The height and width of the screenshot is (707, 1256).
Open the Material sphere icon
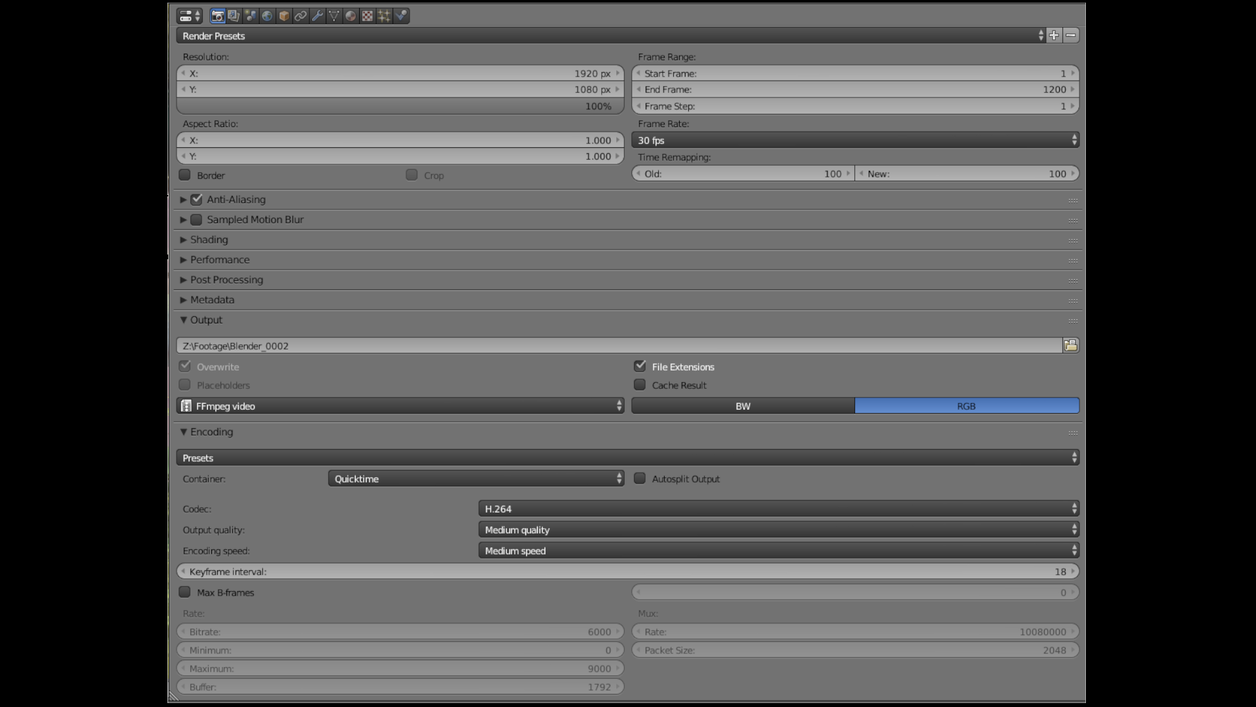point(351,16)
